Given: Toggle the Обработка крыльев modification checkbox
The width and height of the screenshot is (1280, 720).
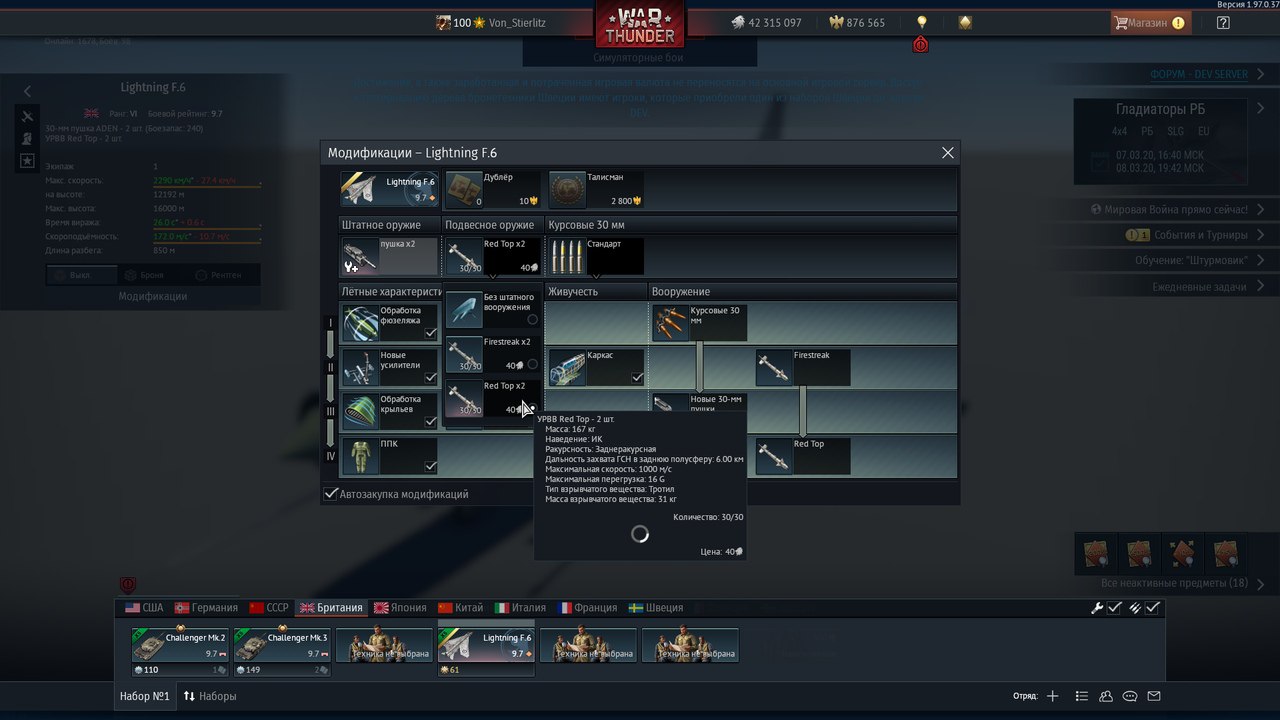Looking at the screenshot, I should tap(431, 422).
